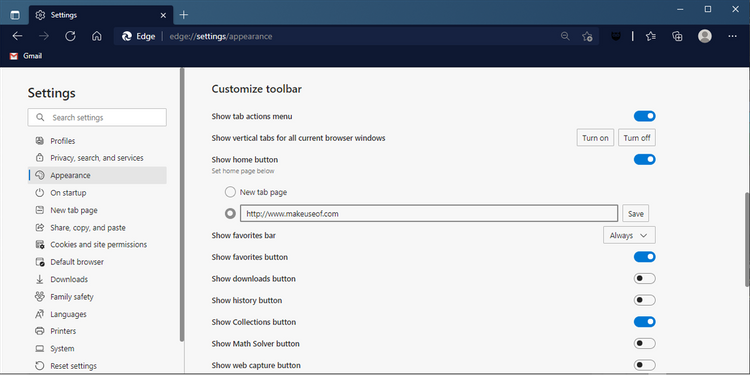Open Gmail bookmark in favorites bar
The width and height of the screenshot is (750, 375).
tap(26, 56)
